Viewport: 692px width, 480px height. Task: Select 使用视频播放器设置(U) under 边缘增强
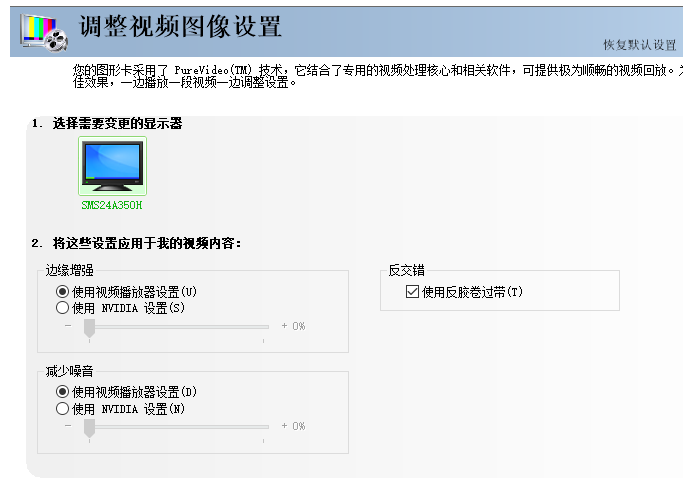pos(63,292)
